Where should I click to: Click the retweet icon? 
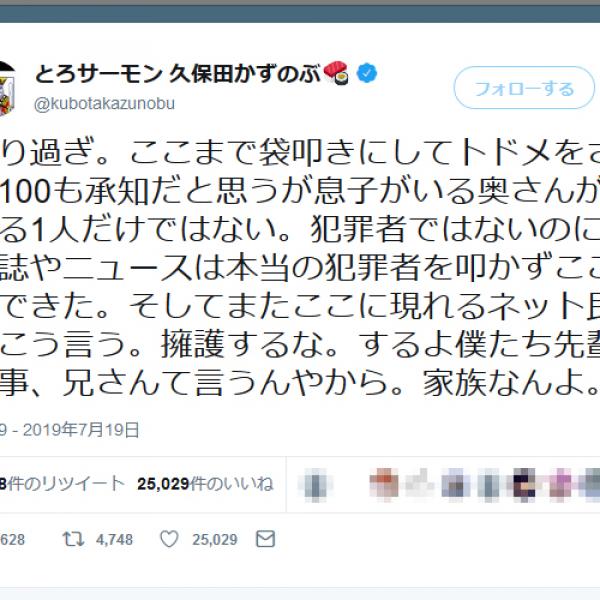coord(73,539)
